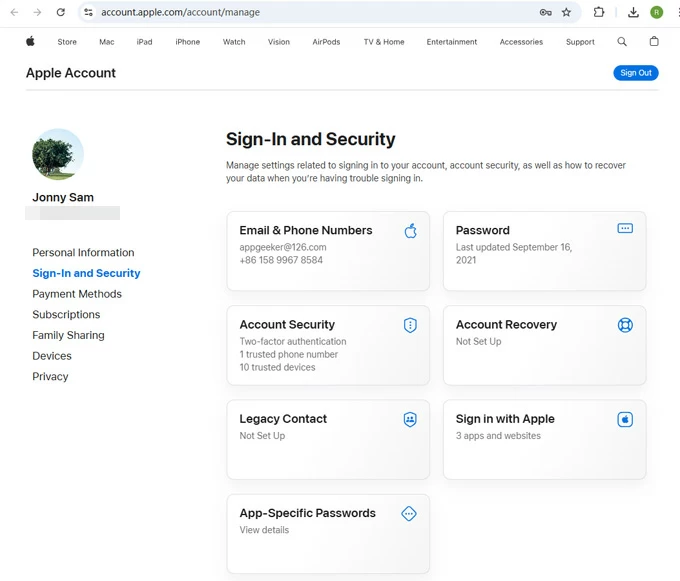The image size is (680, 581).
Task: Click the App-Specific Passwords diamond icon
Action: [409, 514]
